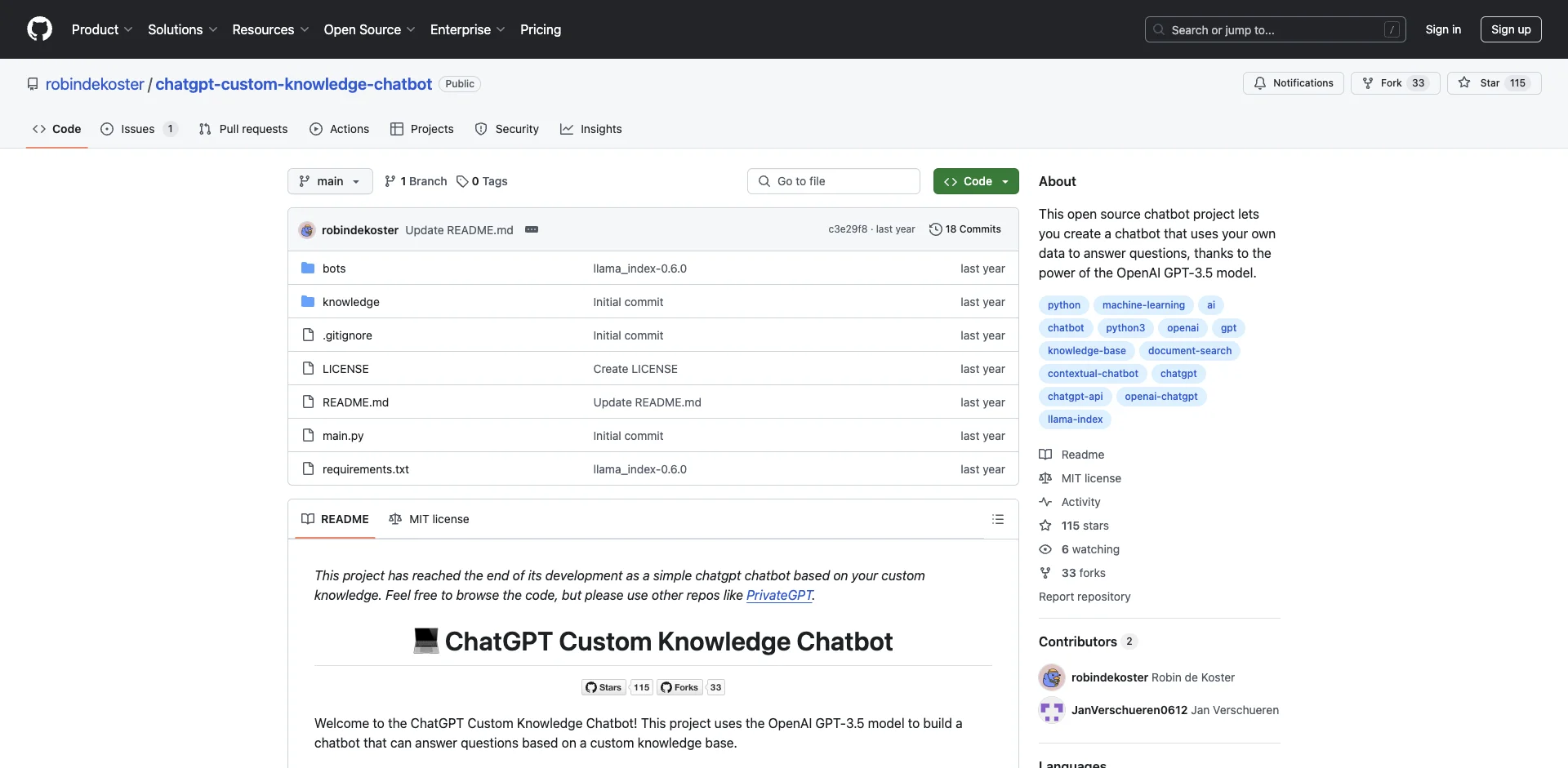Open the Pull requests tab
This screenshot has width=1568, height=768.
[x=243, y=129]
